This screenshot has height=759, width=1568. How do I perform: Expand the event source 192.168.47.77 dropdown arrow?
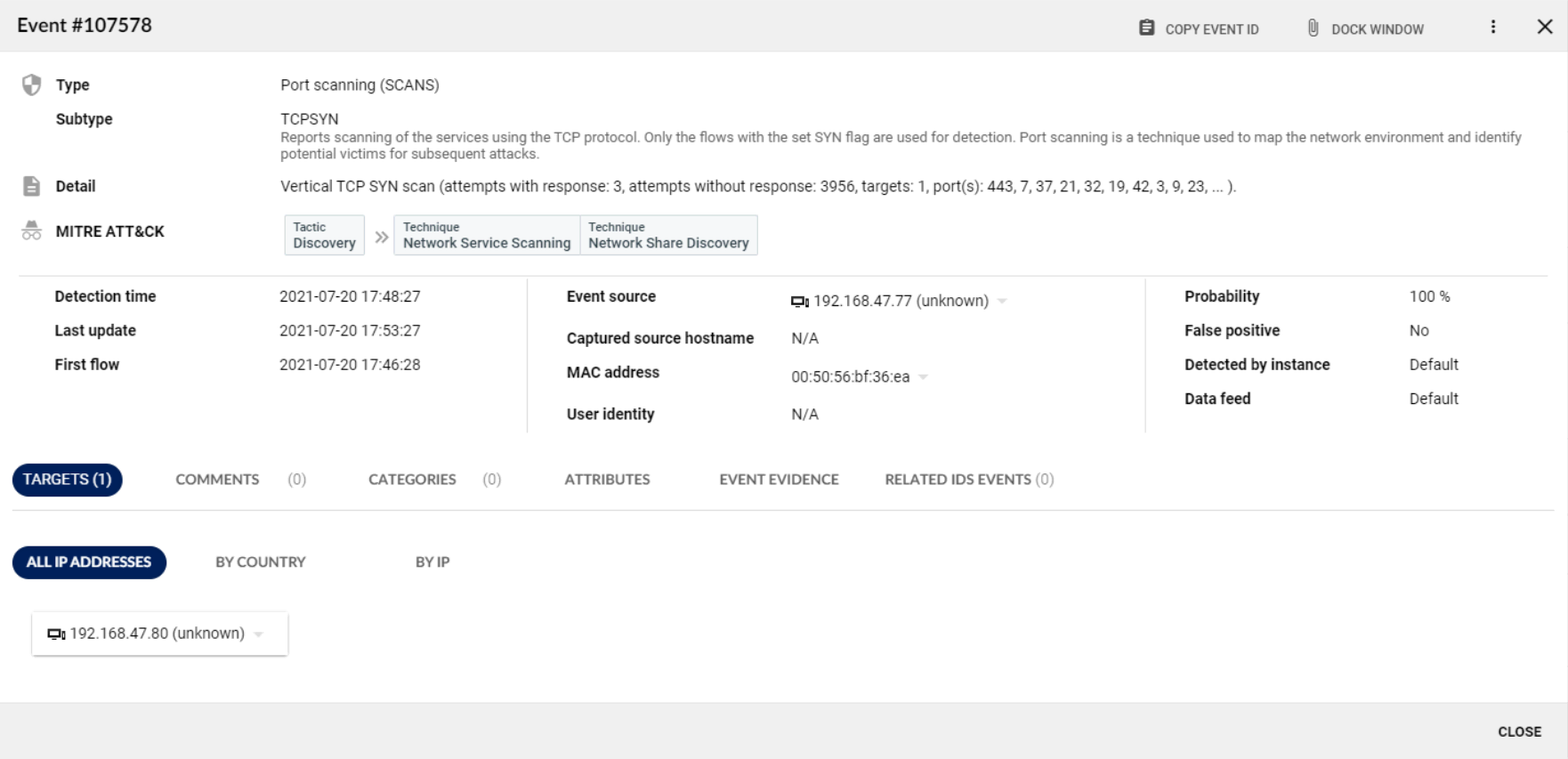click(x=1002, y=302)
